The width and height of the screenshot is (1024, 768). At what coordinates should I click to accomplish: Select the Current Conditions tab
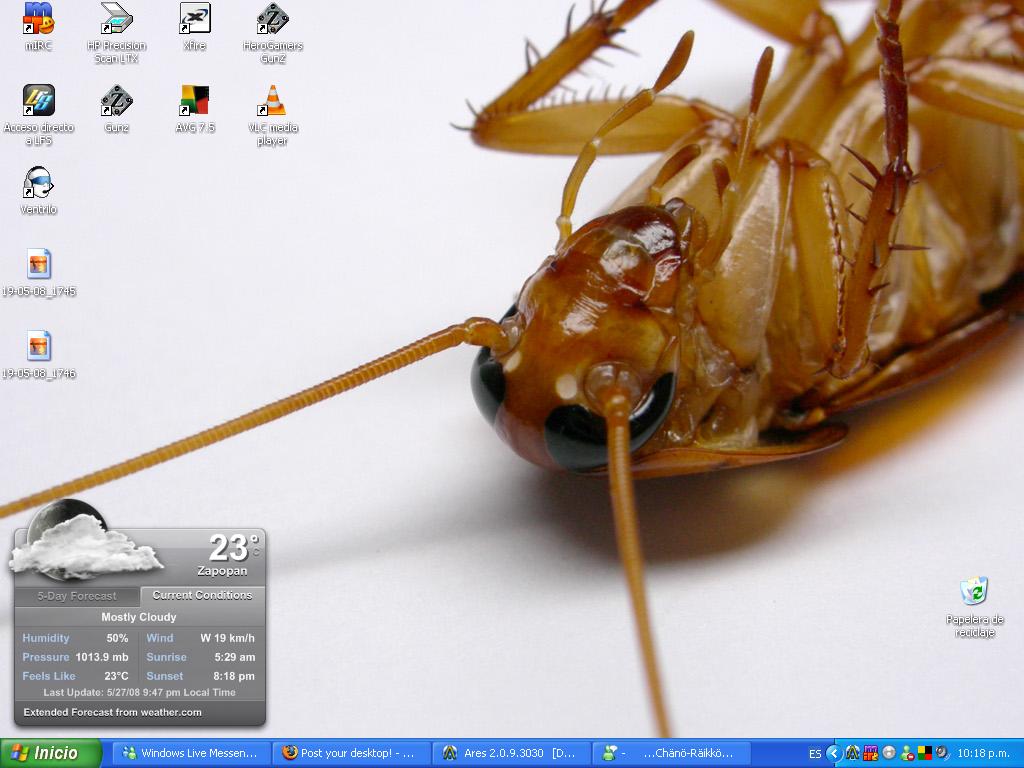[x=202, y=595]
